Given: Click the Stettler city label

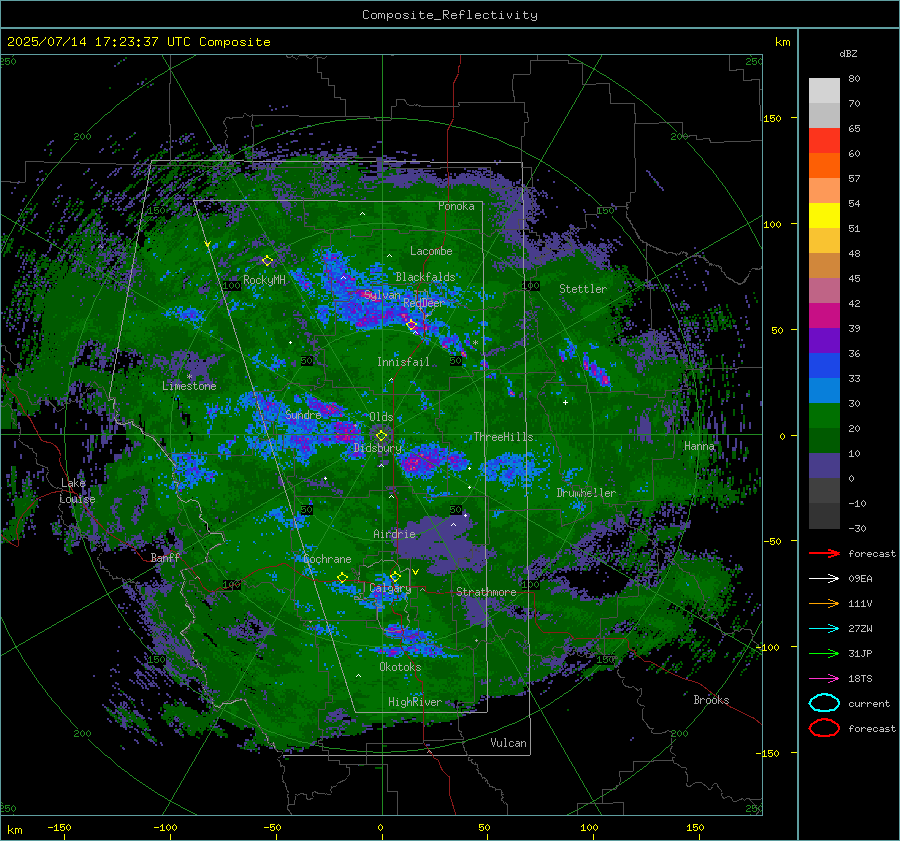Looking at the screenshot, I should (x=583, y=289).
